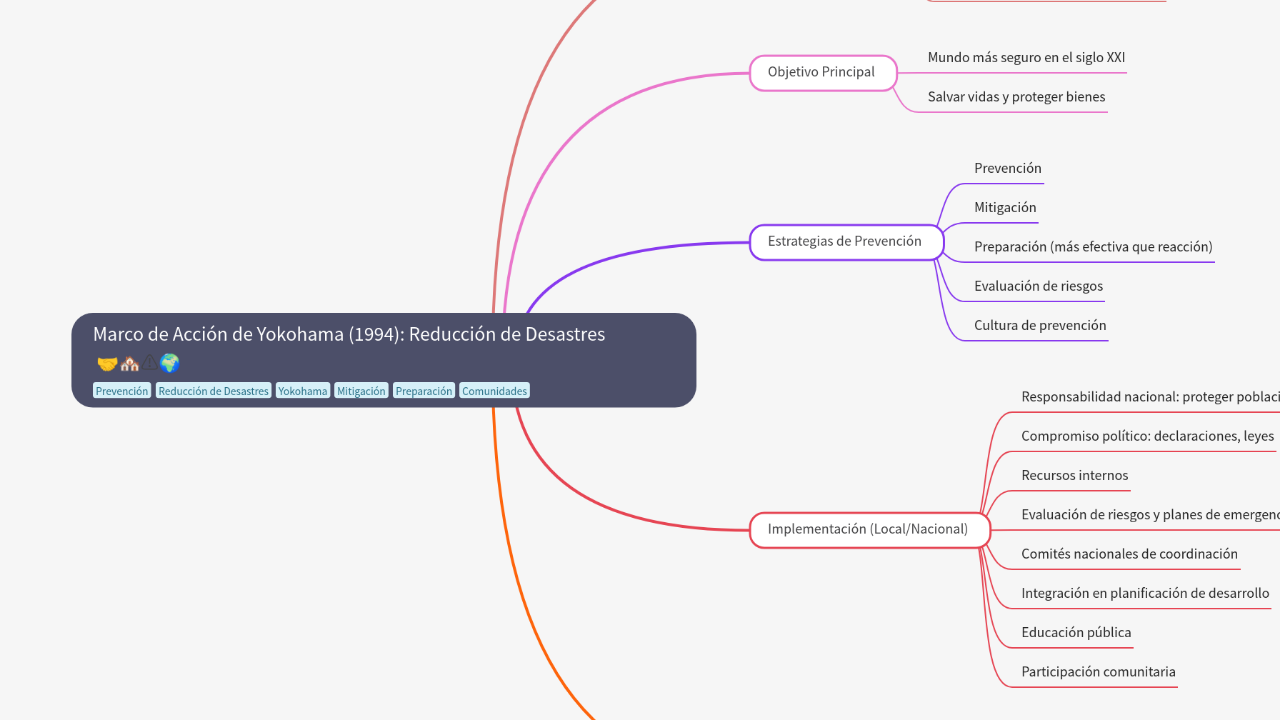This screenshot has height=720, width=1280.
Task: Select 'Compromiso político: declaraciones, leyes'
Action: (x=1148, y=436)
